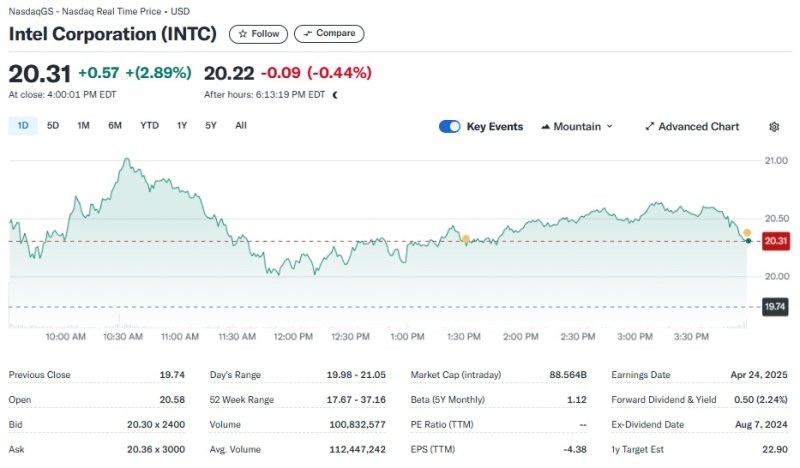
Task: Click the red 20.31 price label
Action: point(776,241)
